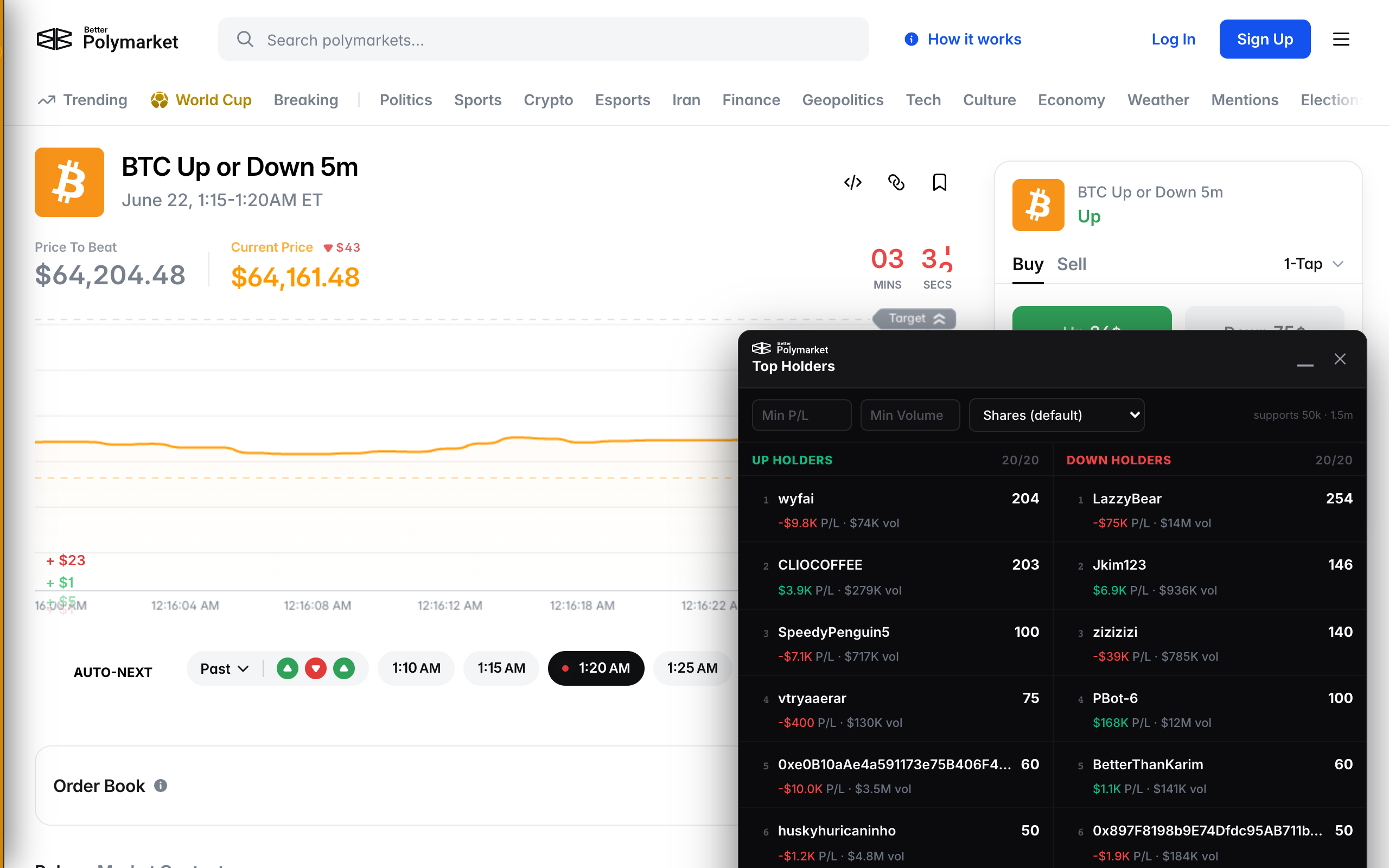The height and width of the screenshot is (868, 1389).
Task: Minimize the Top Holders panel
Action: tap(1305, 365)
